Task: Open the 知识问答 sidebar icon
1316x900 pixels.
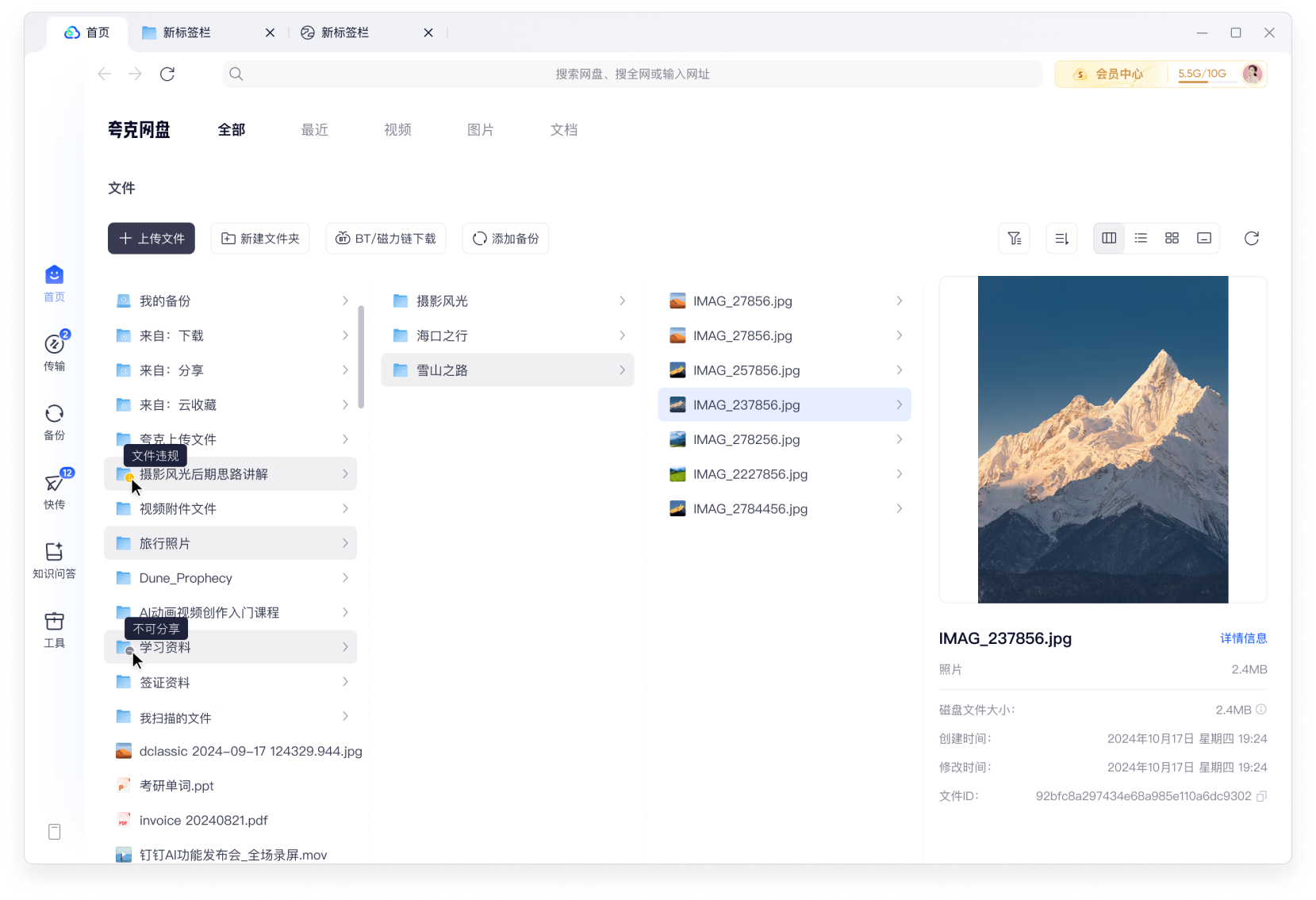Action: tap(54, 552)
